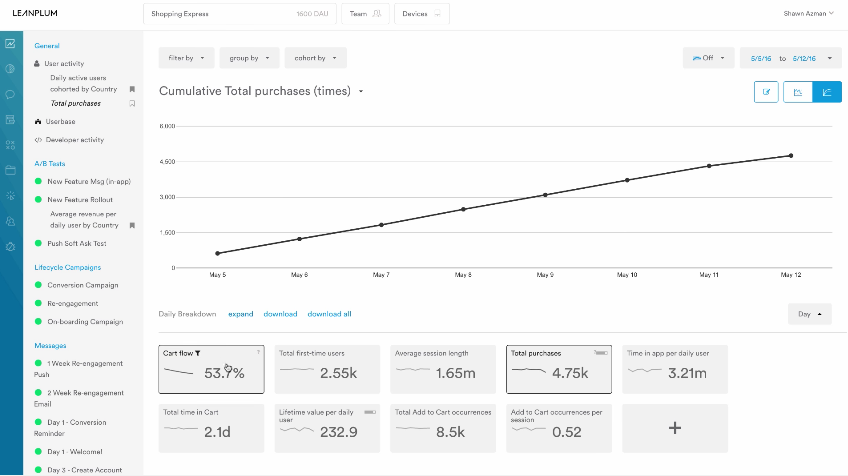Open the folder icon in left rail

point(10,170)
